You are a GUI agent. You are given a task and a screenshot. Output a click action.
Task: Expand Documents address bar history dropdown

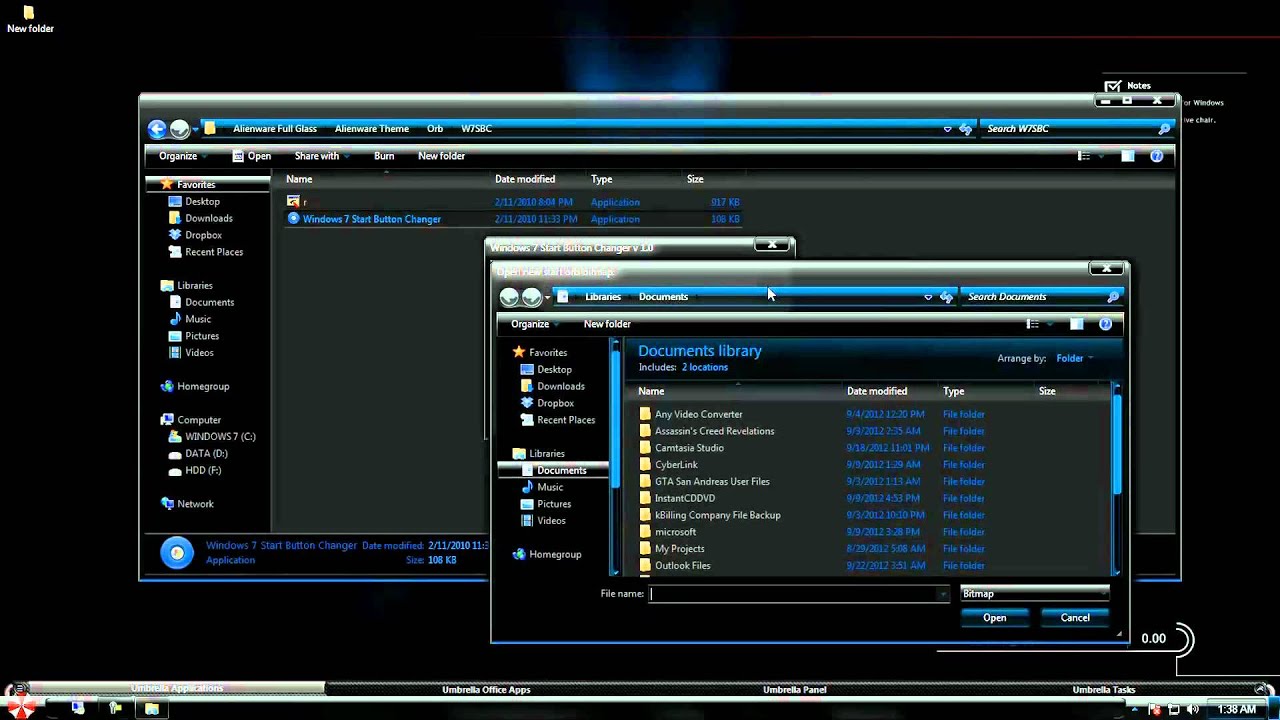(x=928, y=297)
